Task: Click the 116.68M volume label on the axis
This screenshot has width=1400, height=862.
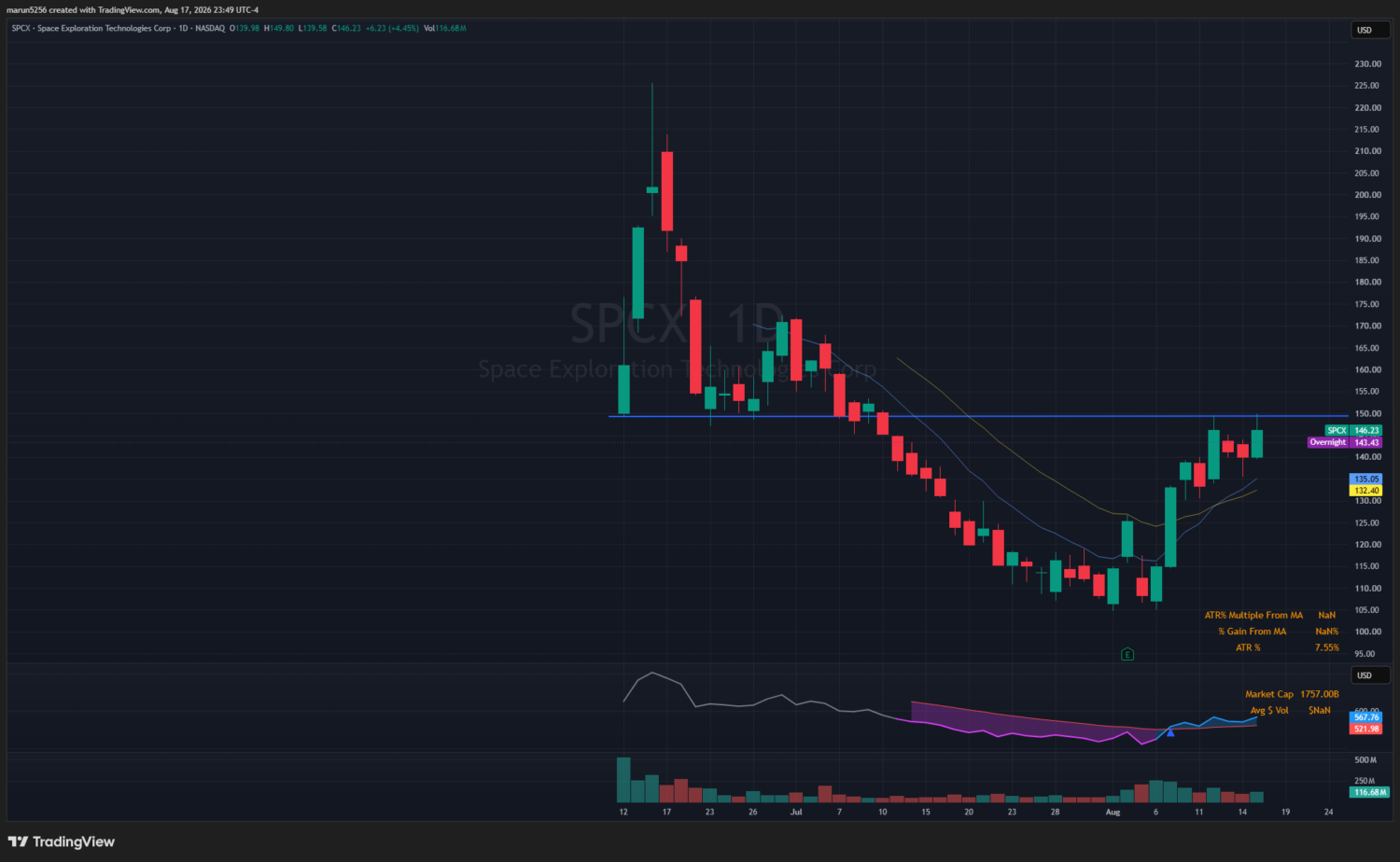Action: point(1369,792)
